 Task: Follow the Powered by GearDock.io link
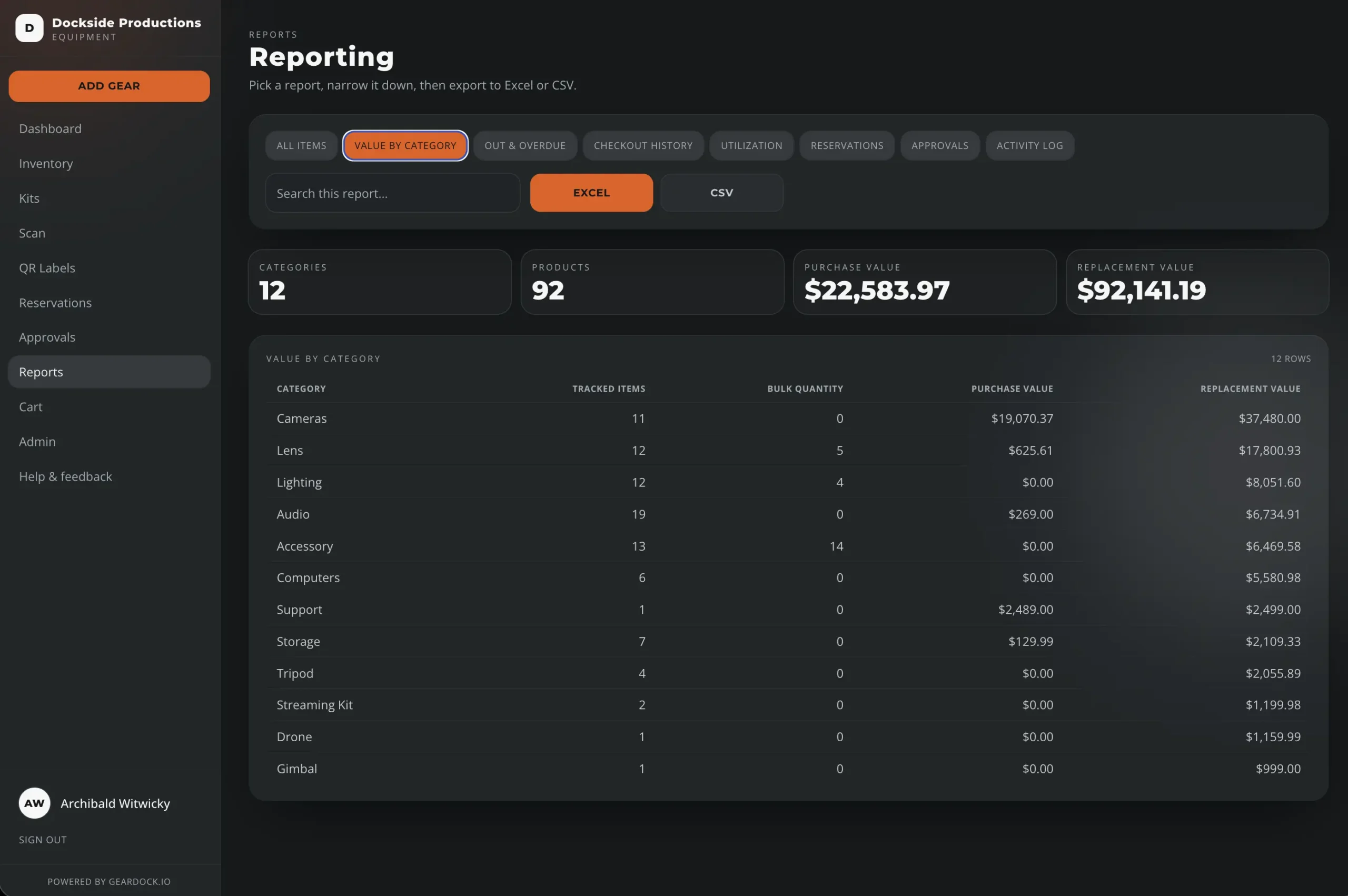[x=109, y=881]
